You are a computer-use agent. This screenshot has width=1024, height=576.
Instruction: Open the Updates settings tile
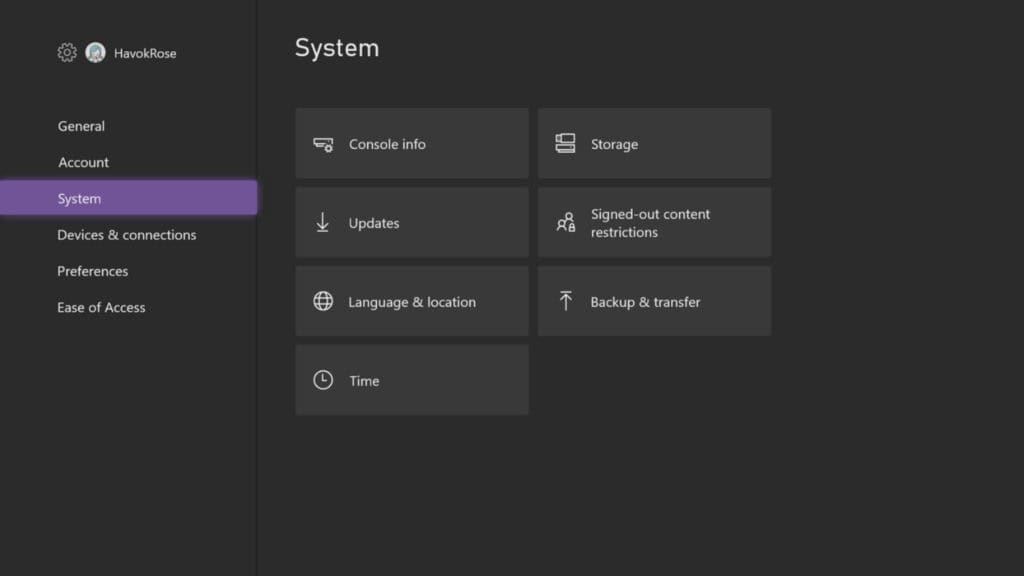click(411, 222)
